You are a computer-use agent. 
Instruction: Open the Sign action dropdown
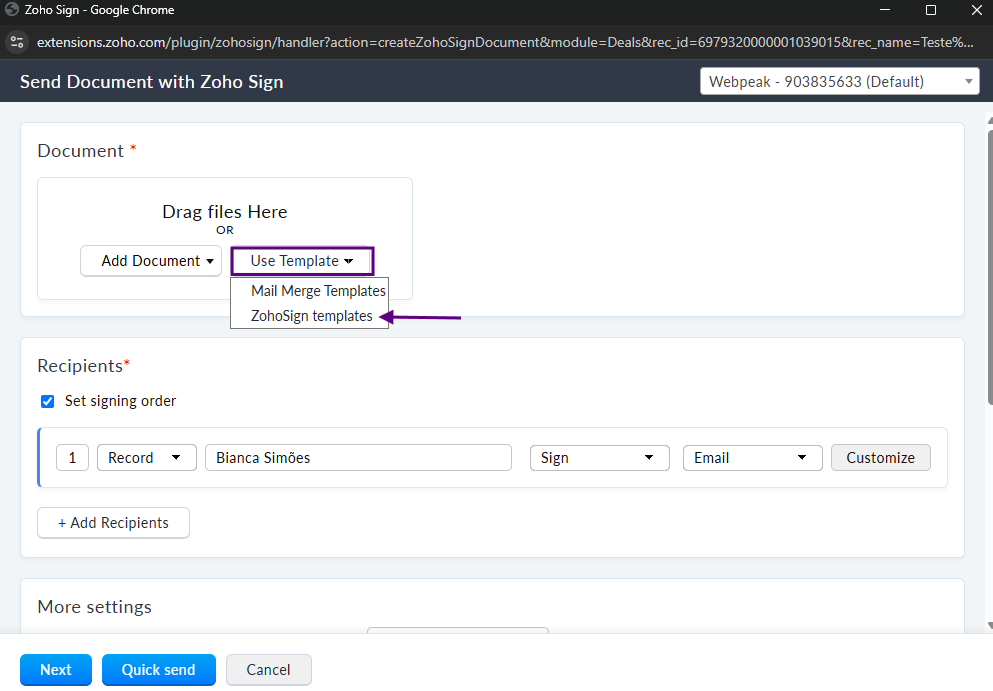point(600,458)
